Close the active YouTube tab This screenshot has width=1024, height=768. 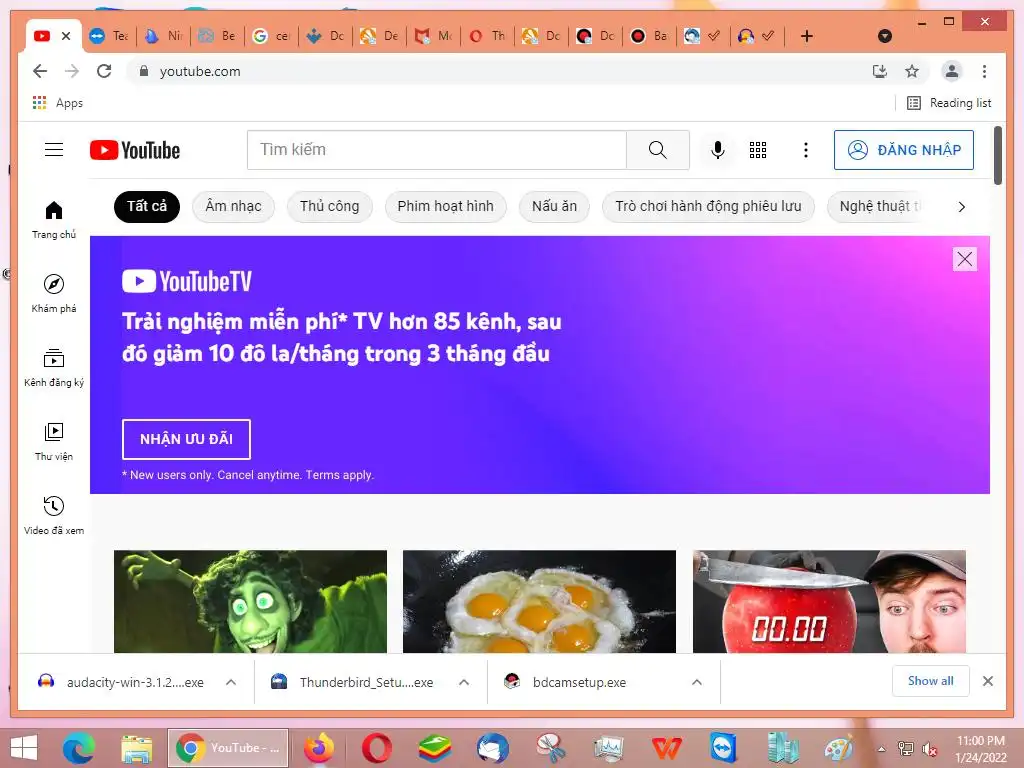(x=66, y=36)
